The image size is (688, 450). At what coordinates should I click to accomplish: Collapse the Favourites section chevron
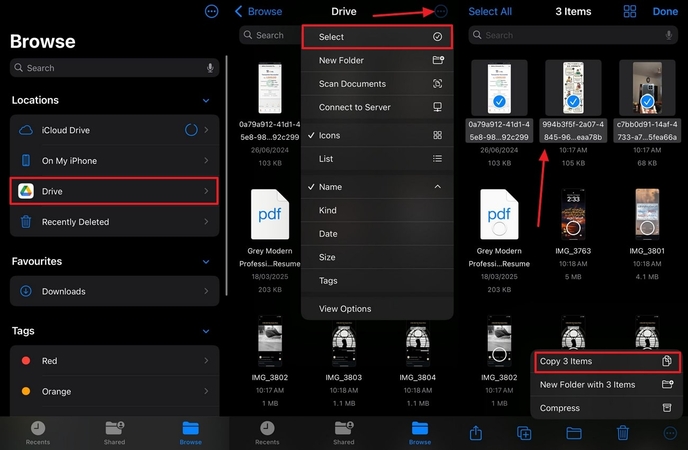206,262
